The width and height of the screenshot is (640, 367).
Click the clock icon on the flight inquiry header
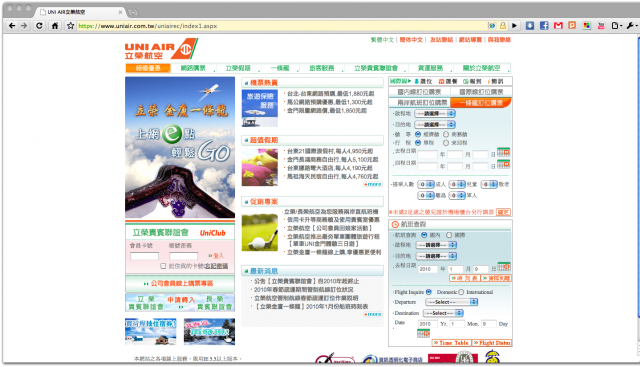pos(395,225)
